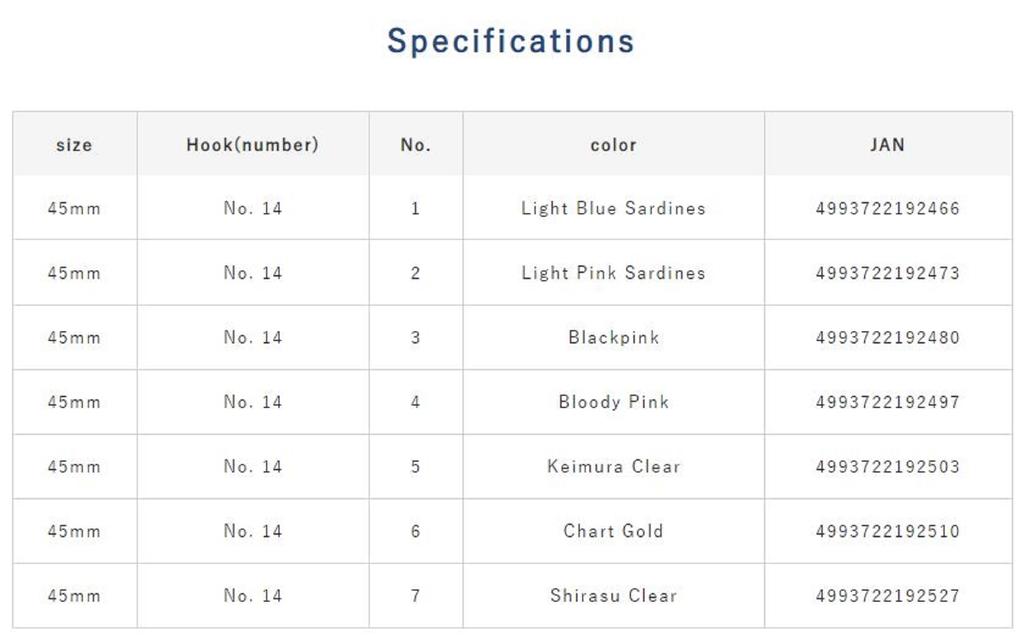
Task: Click JAN code 4993722192527
Action: (x=887, y=596)
